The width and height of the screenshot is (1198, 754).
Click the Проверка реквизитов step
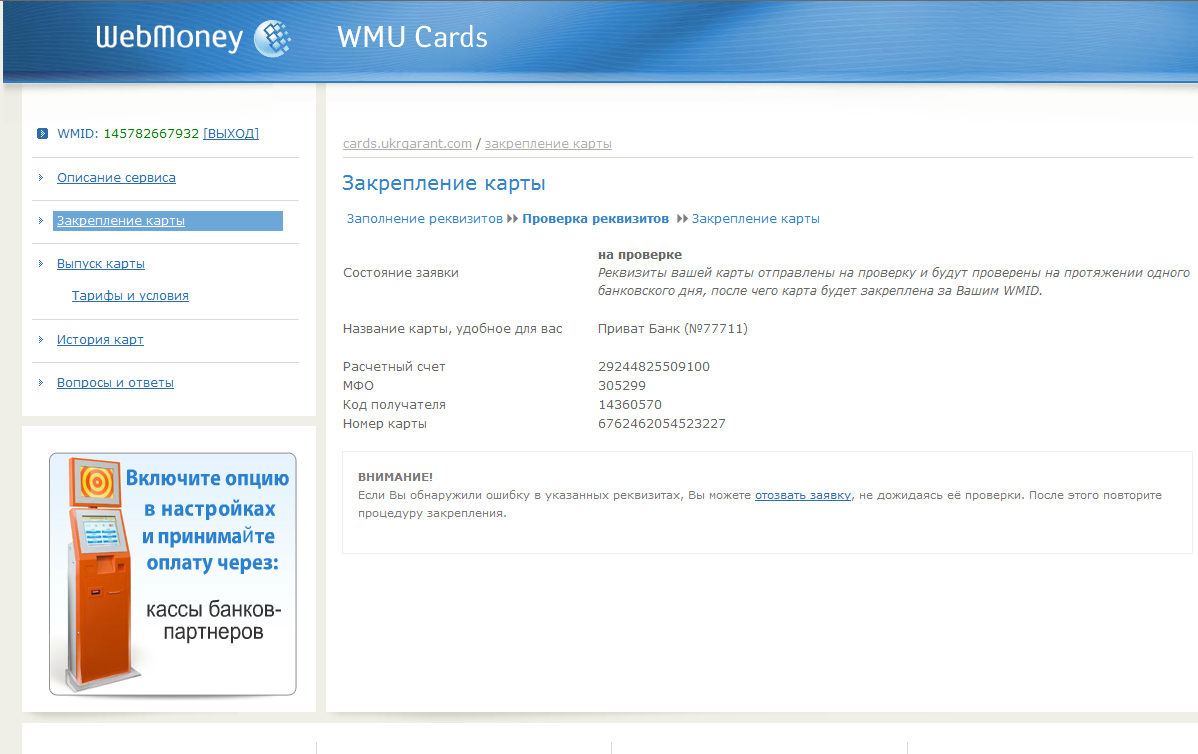tap(595, 218)
